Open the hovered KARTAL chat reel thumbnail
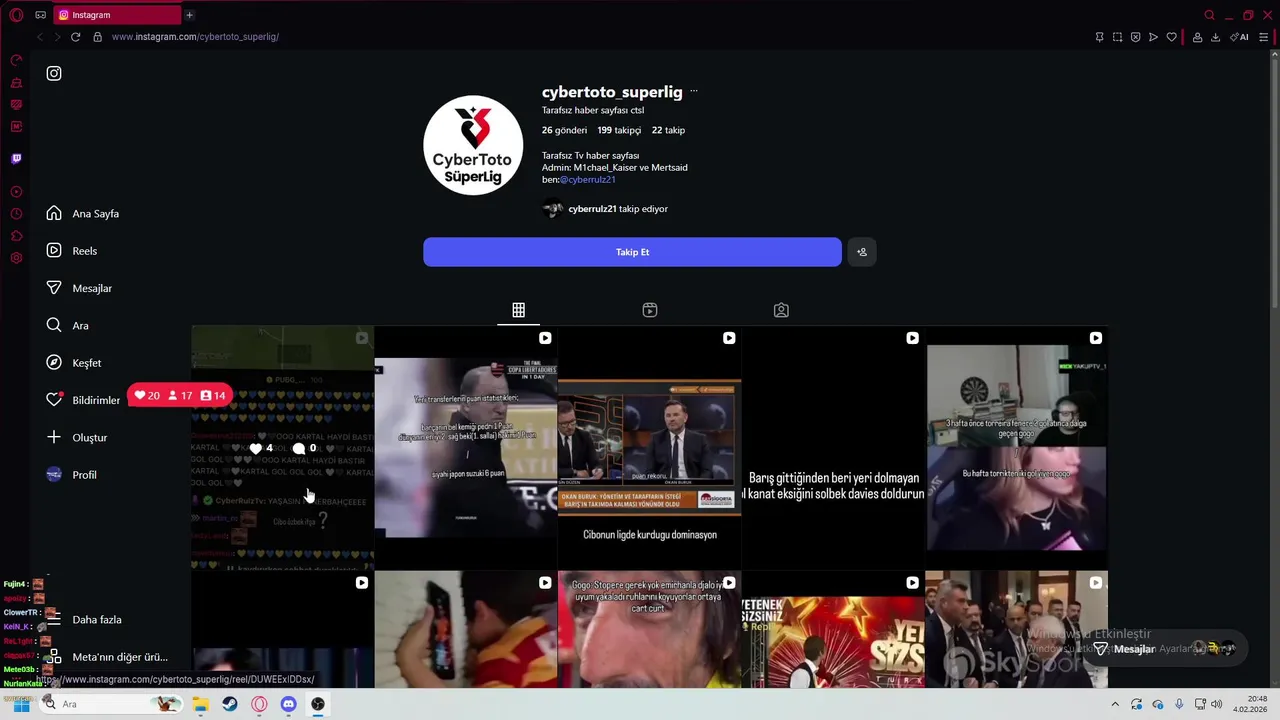This screenshot has height=720, width=1280. tap(282, 447)
